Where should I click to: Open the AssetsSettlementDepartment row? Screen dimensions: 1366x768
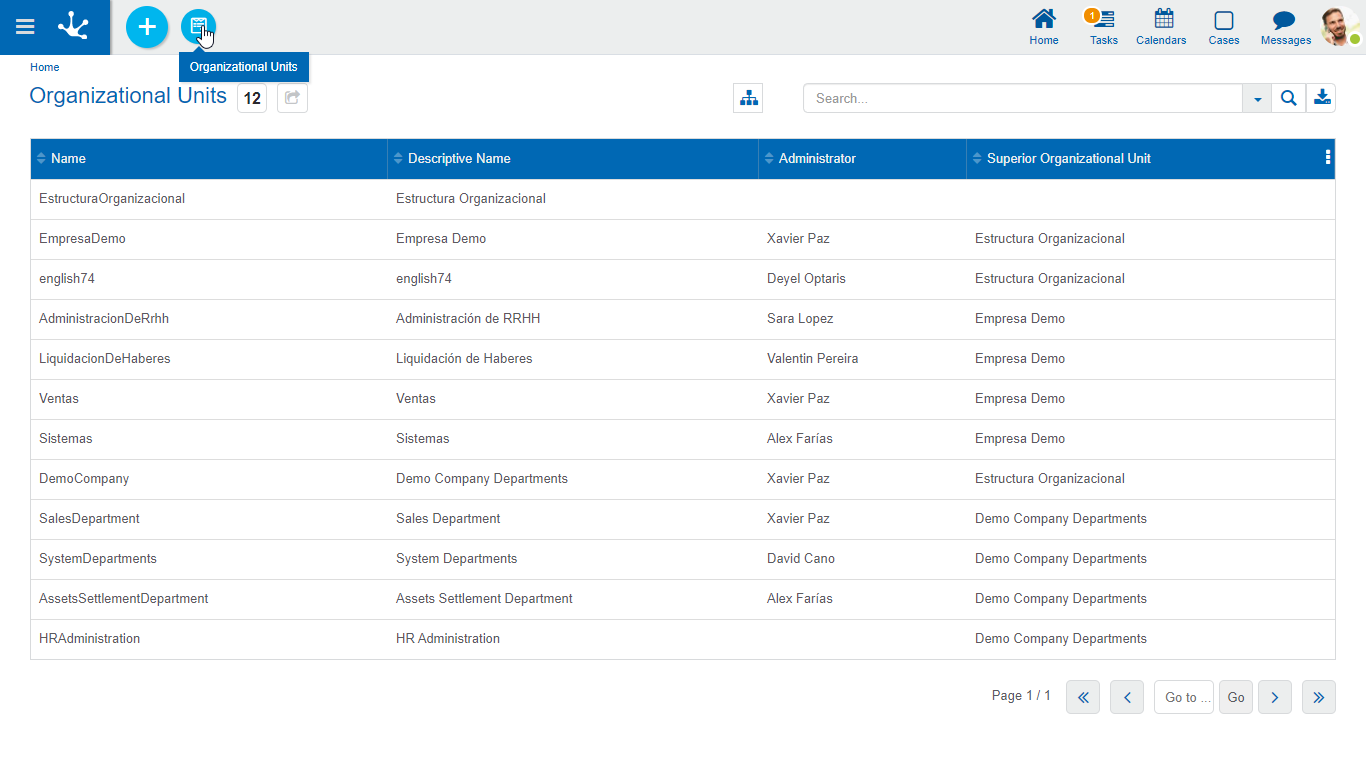[683, 599]
